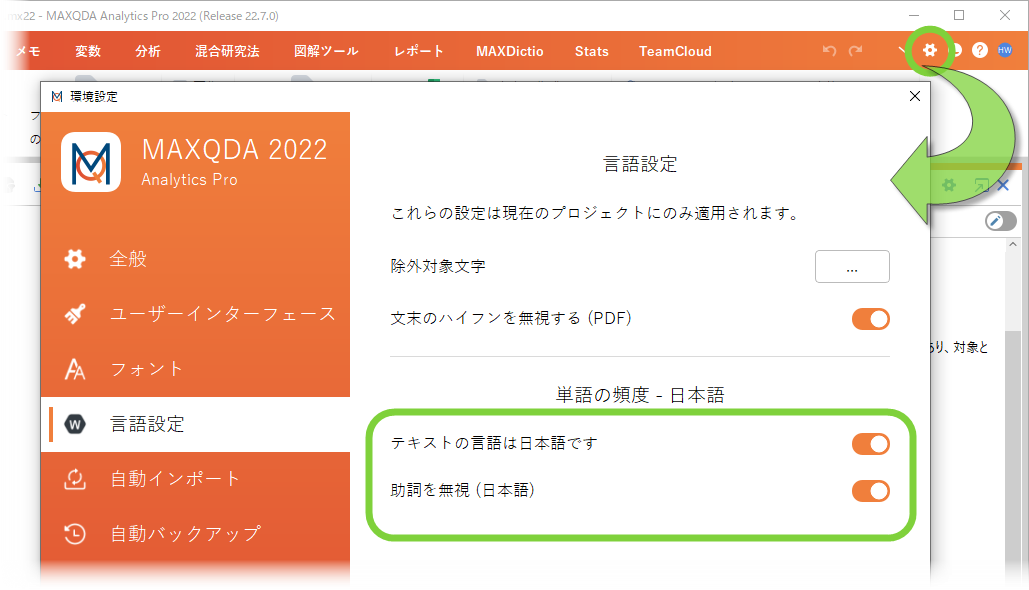
Task: Toggle the pencil edit mode switch
Action: [1001, 221]
